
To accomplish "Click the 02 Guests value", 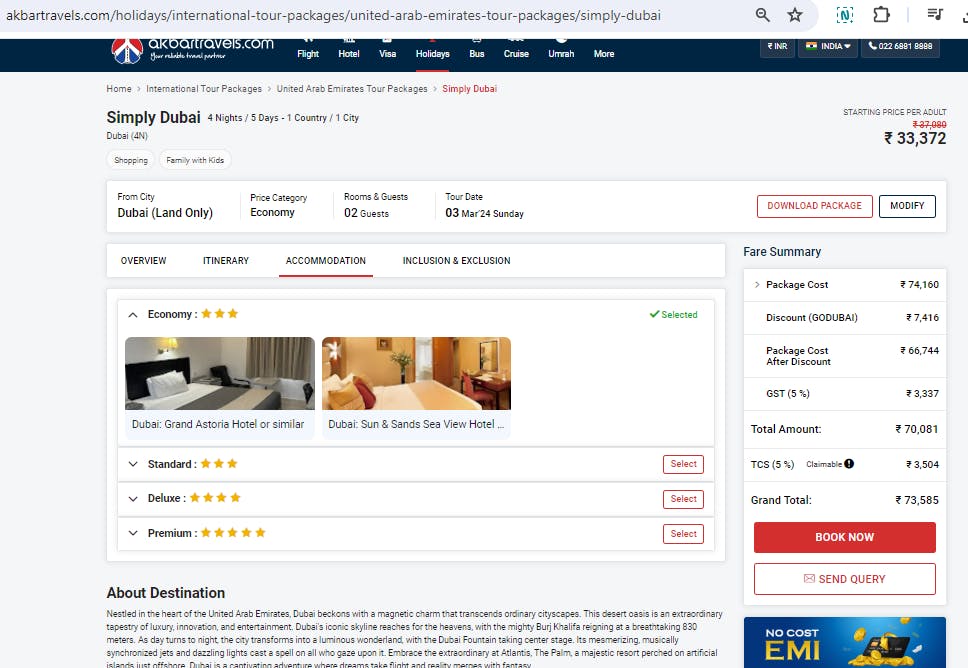I will click(x=367, y=213).
